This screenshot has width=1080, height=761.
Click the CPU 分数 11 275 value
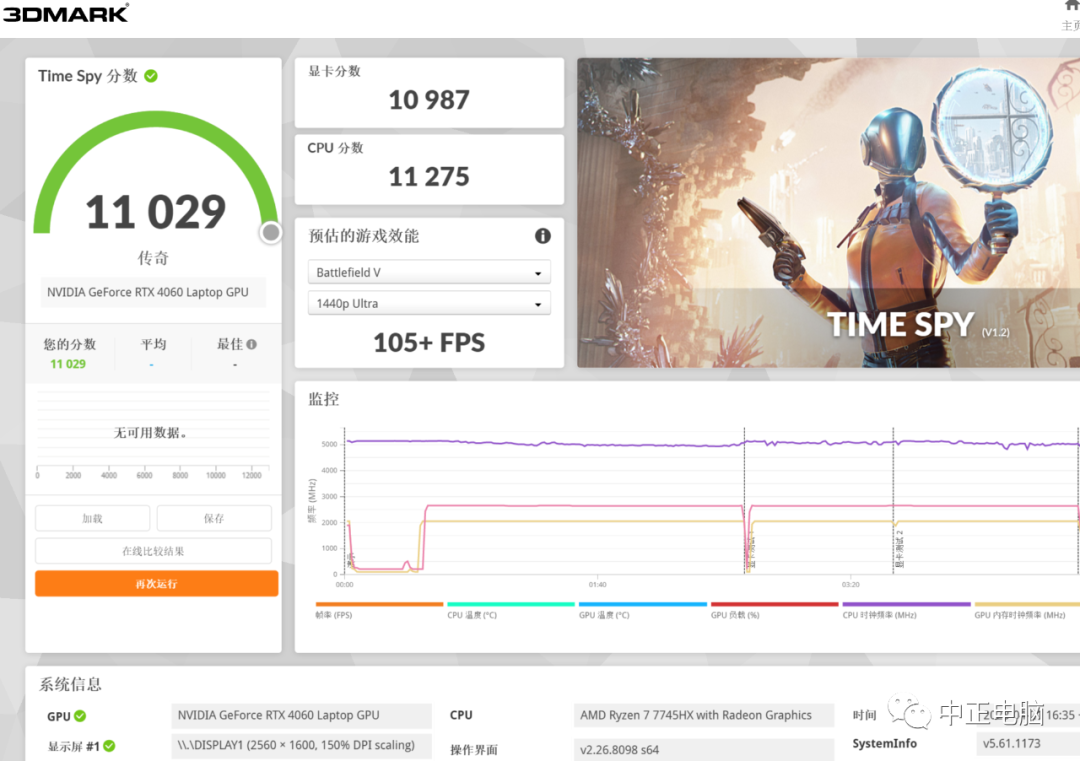coord(429,177)
